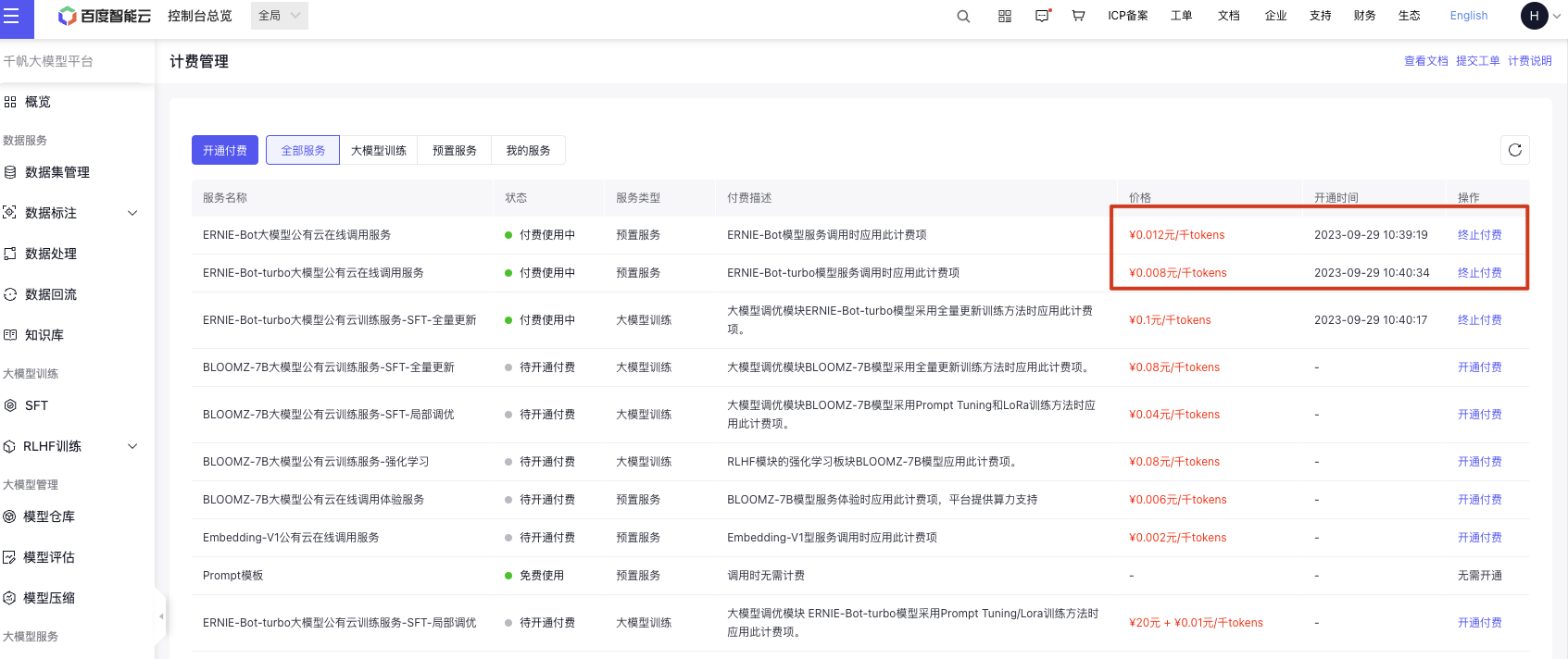This screenshot has height=659, width=1568.
Task: Click 开通付费 for BLOOMZ-7B SFT-局部调优
Action: coord(1479,415)
